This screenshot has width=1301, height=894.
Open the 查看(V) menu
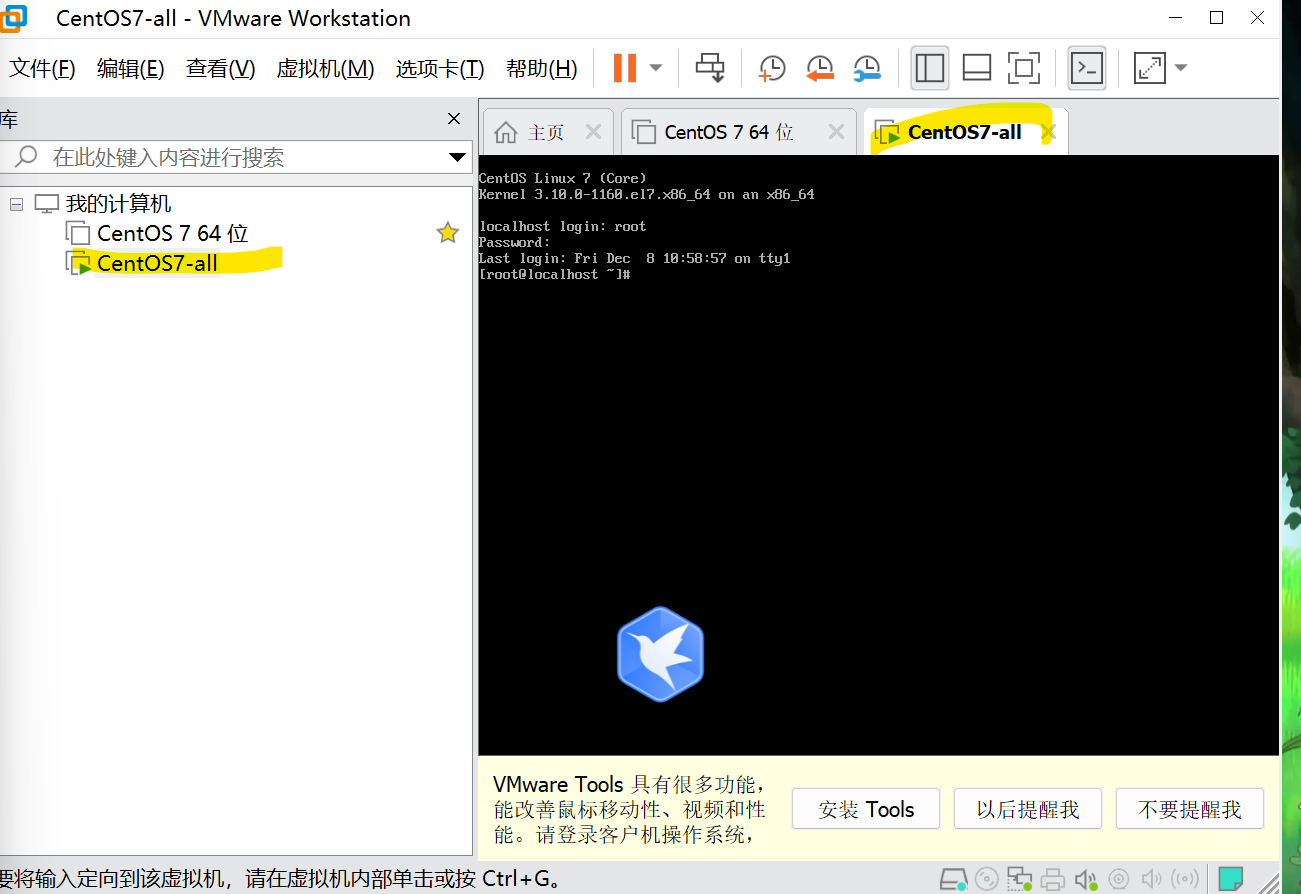point(221,68)
